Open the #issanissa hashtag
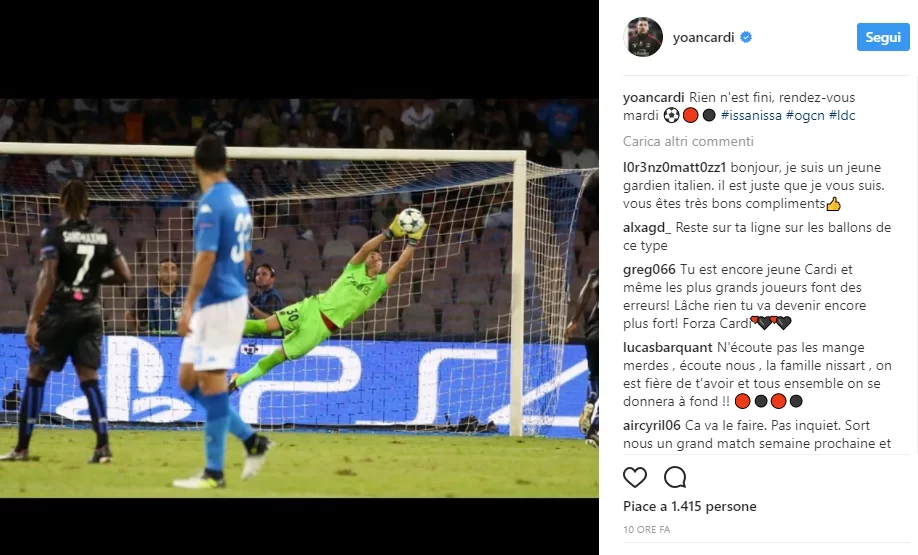Screen dimensions: 918x555 pyautogui.click(x=751, y=115)
